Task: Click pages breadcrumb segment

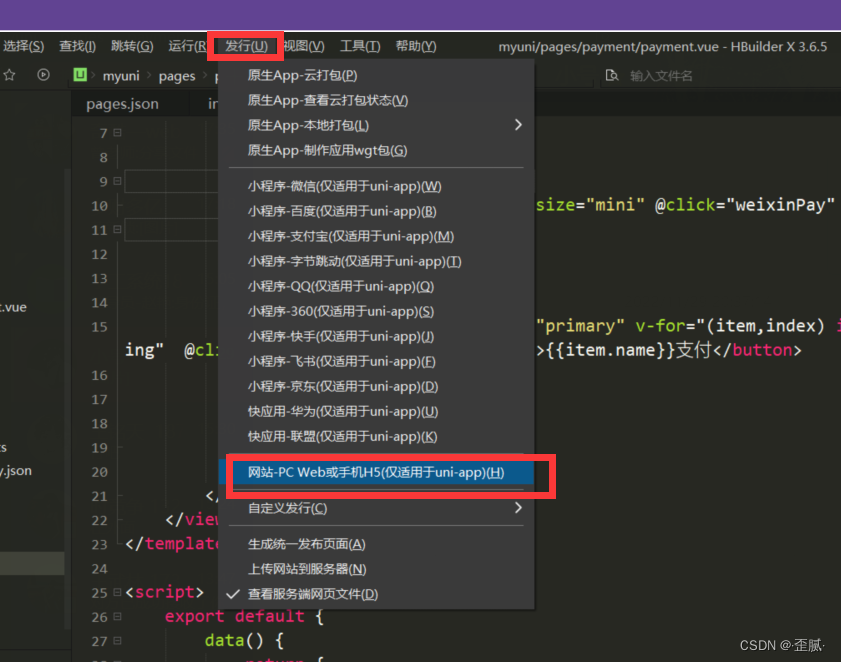Action: tap(177, 77)
